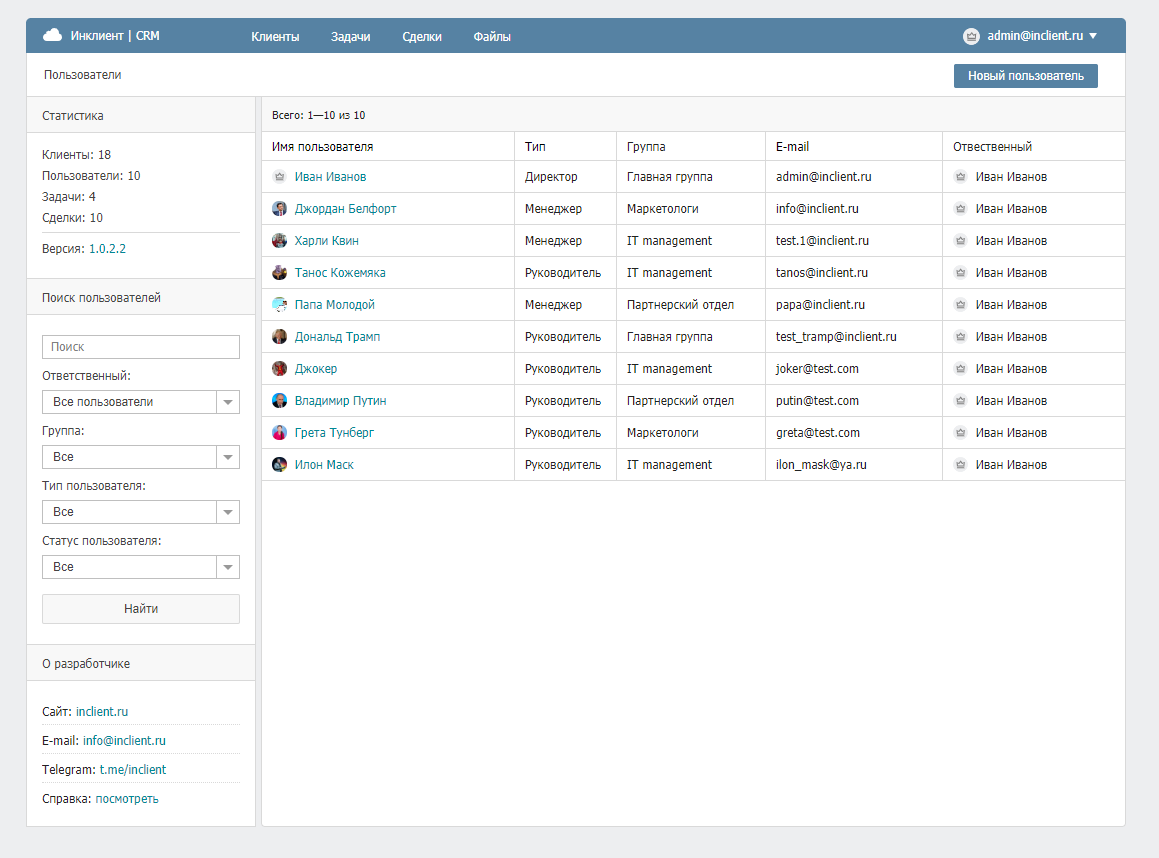Go to the Клиенты menu section
The height and width of the screenshot is (858, 1159).
click(275, 37)
